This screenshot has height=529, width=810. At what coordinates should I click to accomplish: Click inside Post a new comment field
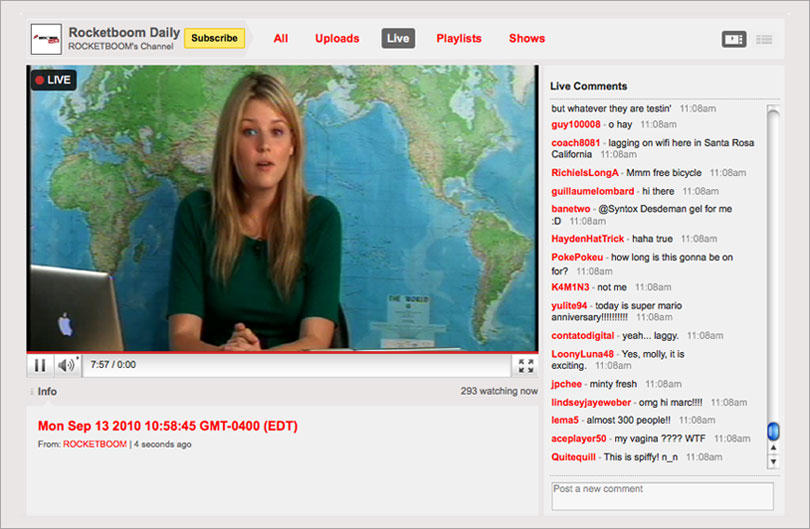(x=662, y=496)
